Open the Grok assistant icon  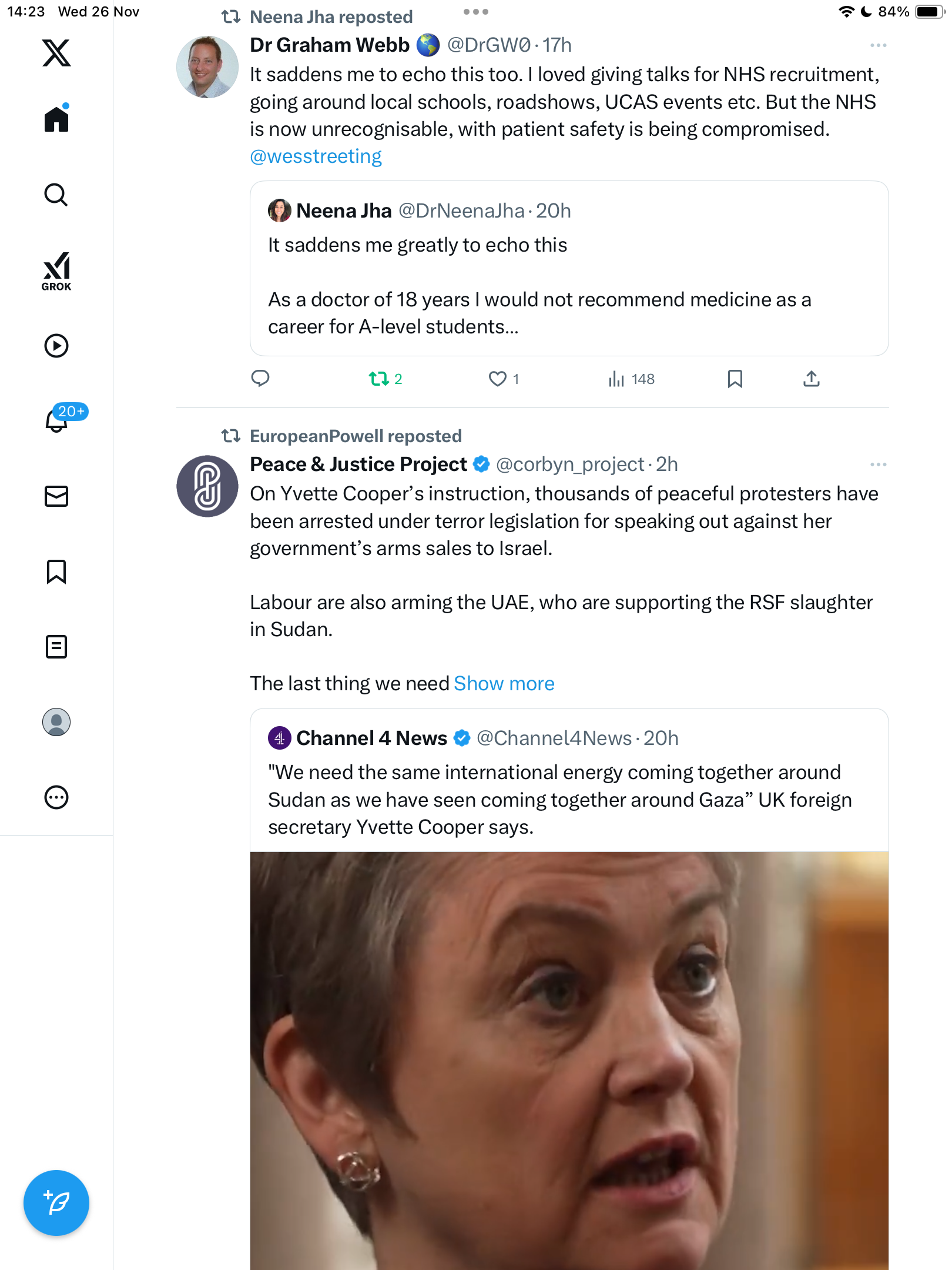[56, 271]
